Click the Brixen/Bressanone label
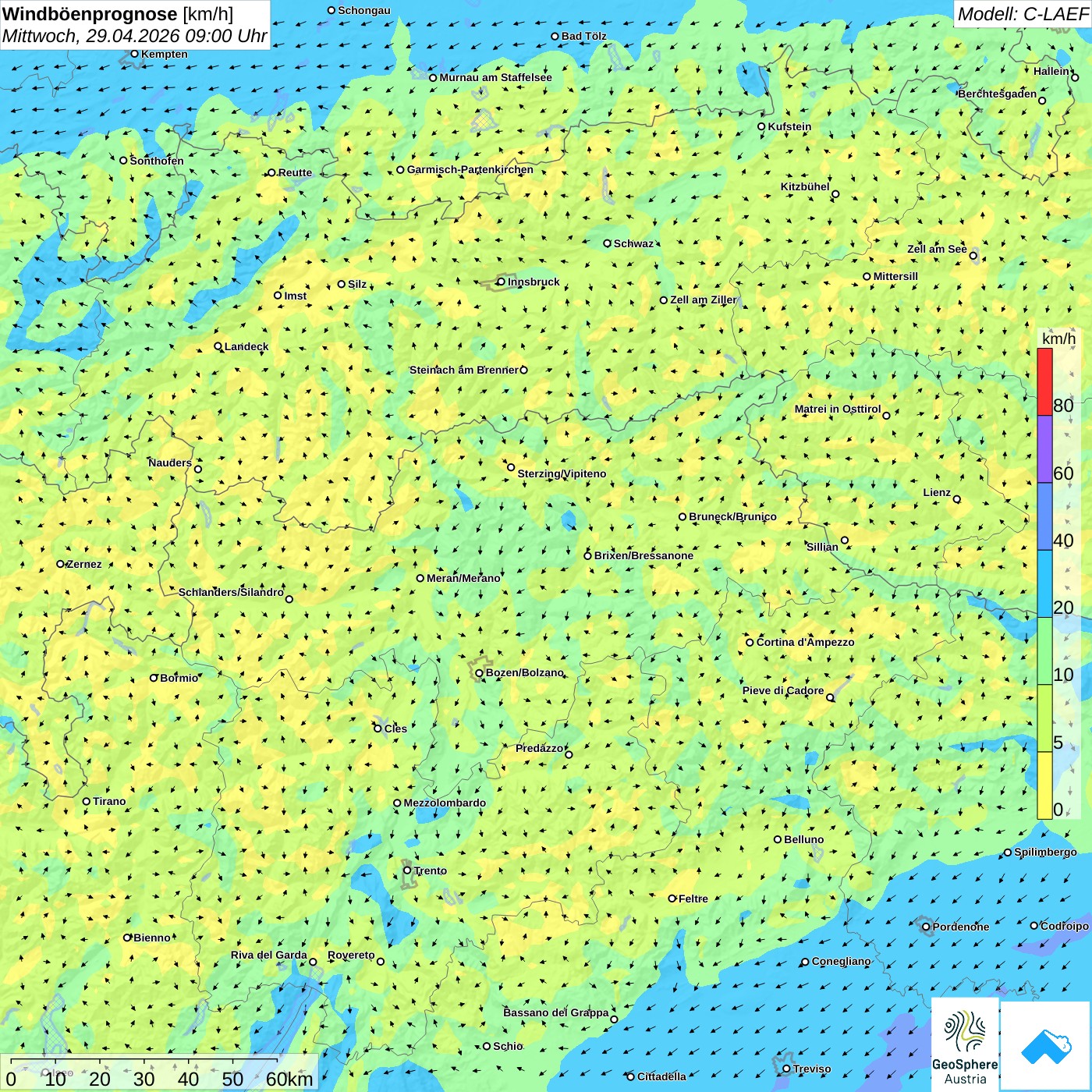The height and width of the screenshot is (1092, 1092). tap(643, 555)
